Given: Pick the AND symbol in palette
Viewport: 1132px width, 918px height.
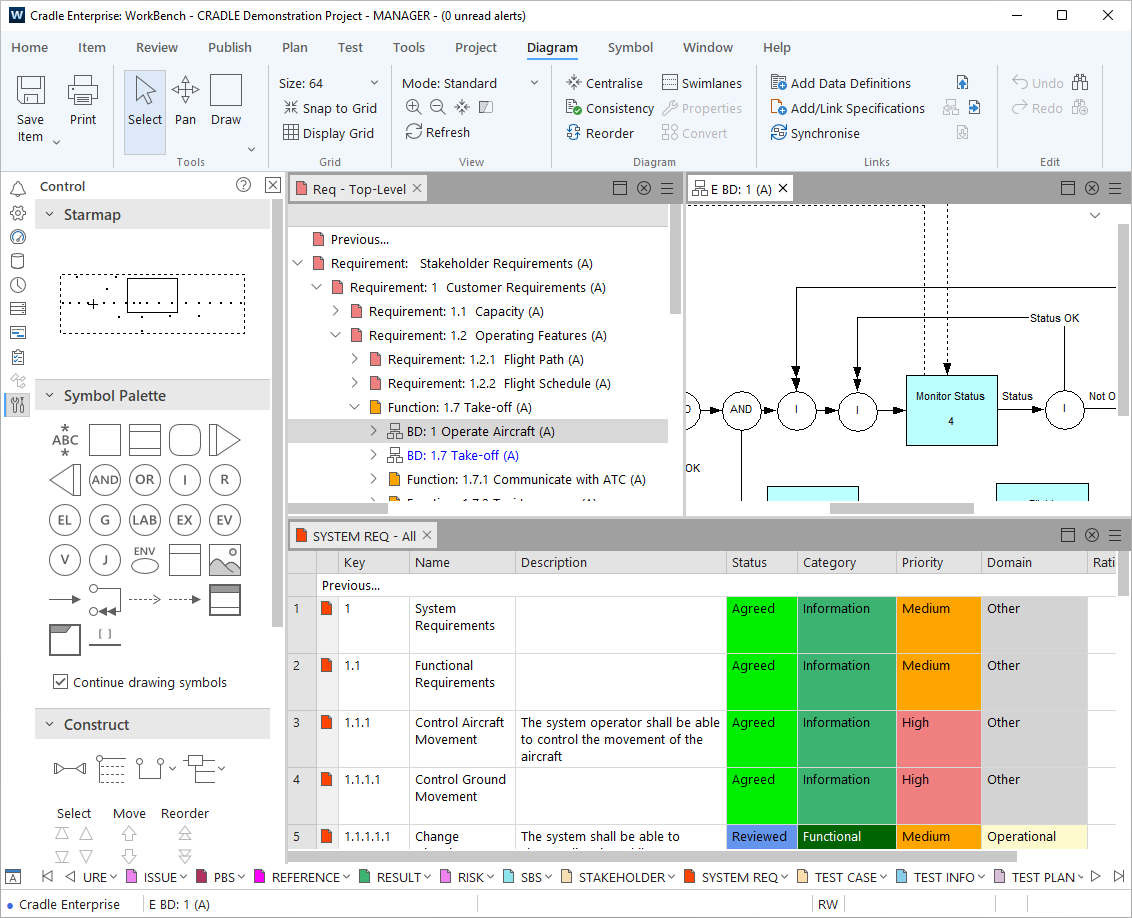Looking at the screenshot, I should tap(105, 480).
